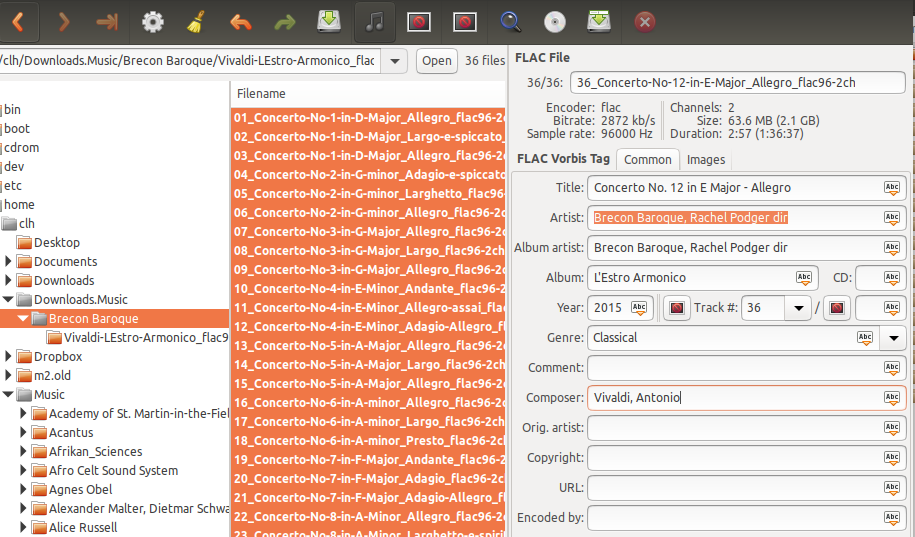Open the directory path dropdown arrow
Screen dimensions: 915x537
coord(395,61)
